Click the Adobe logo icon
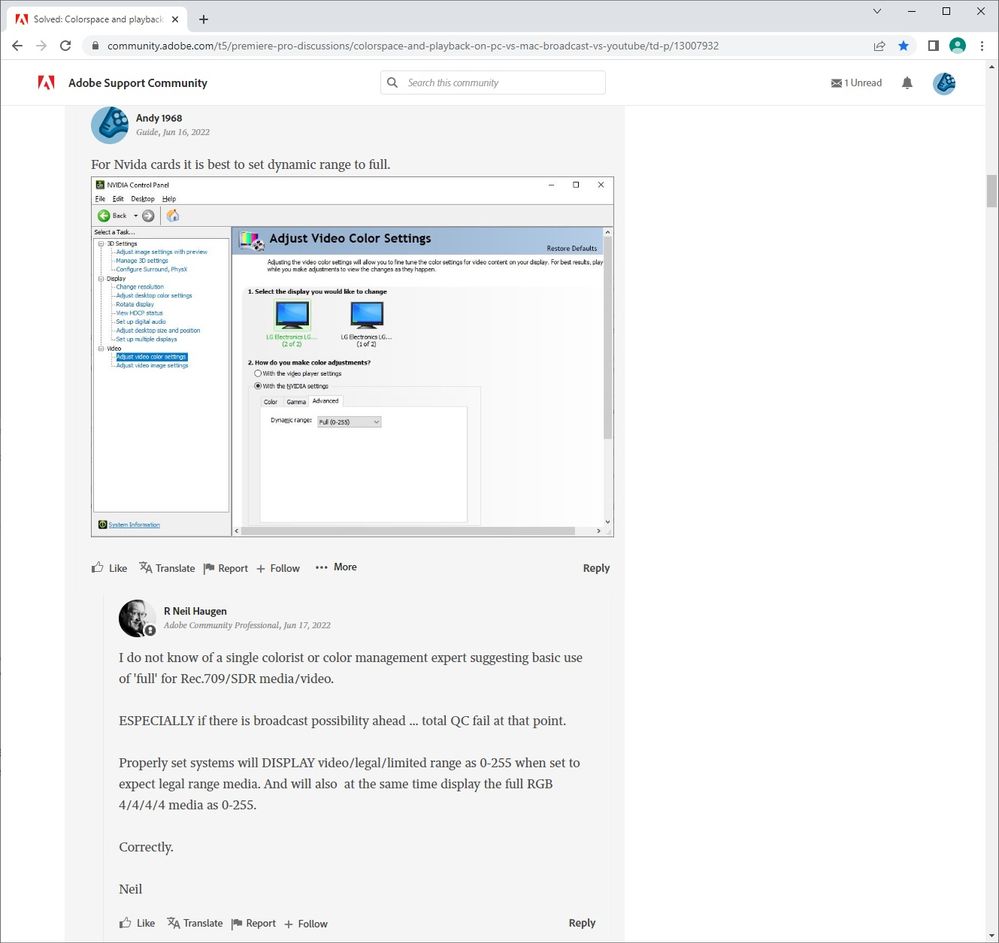 [x=46, y=83]
